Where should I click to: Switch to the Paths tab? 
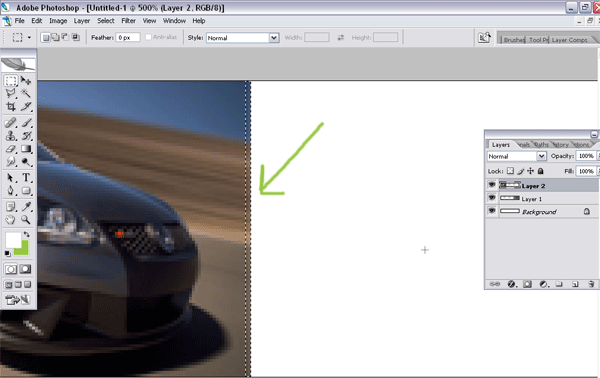[541, 145]
